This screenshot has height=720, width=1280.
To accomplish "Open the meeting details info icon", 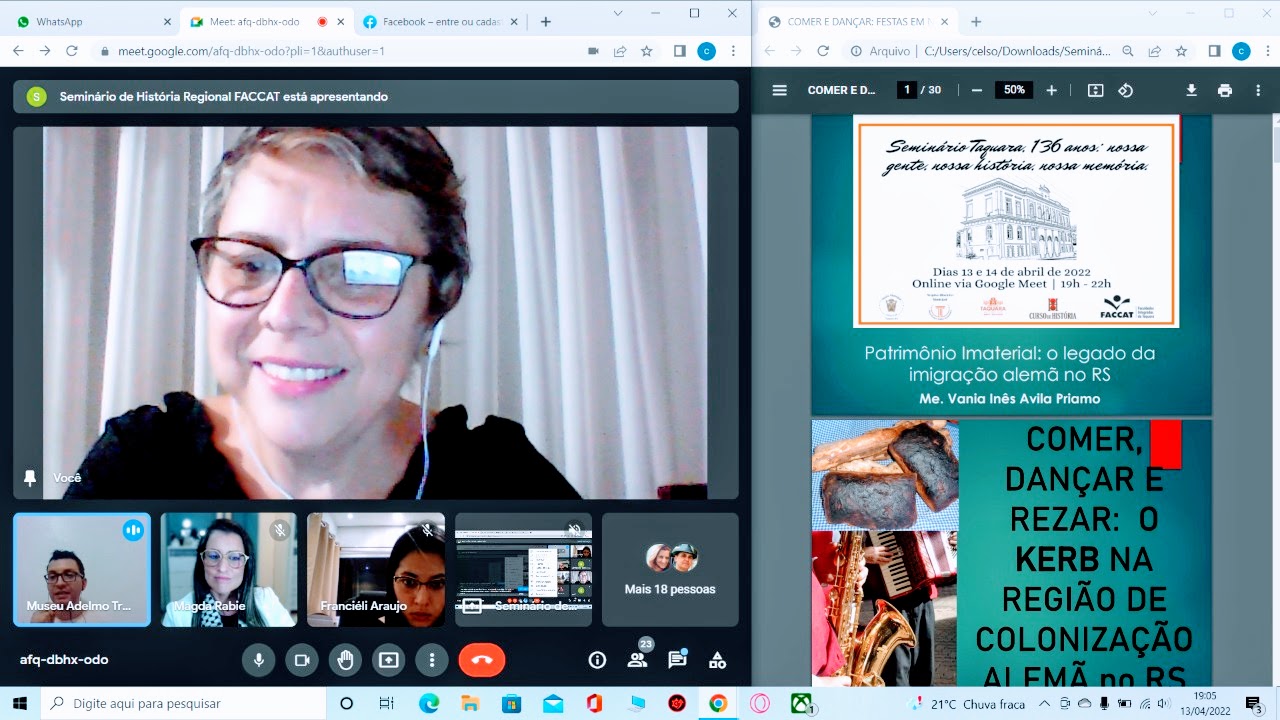I will pos(597,660).
